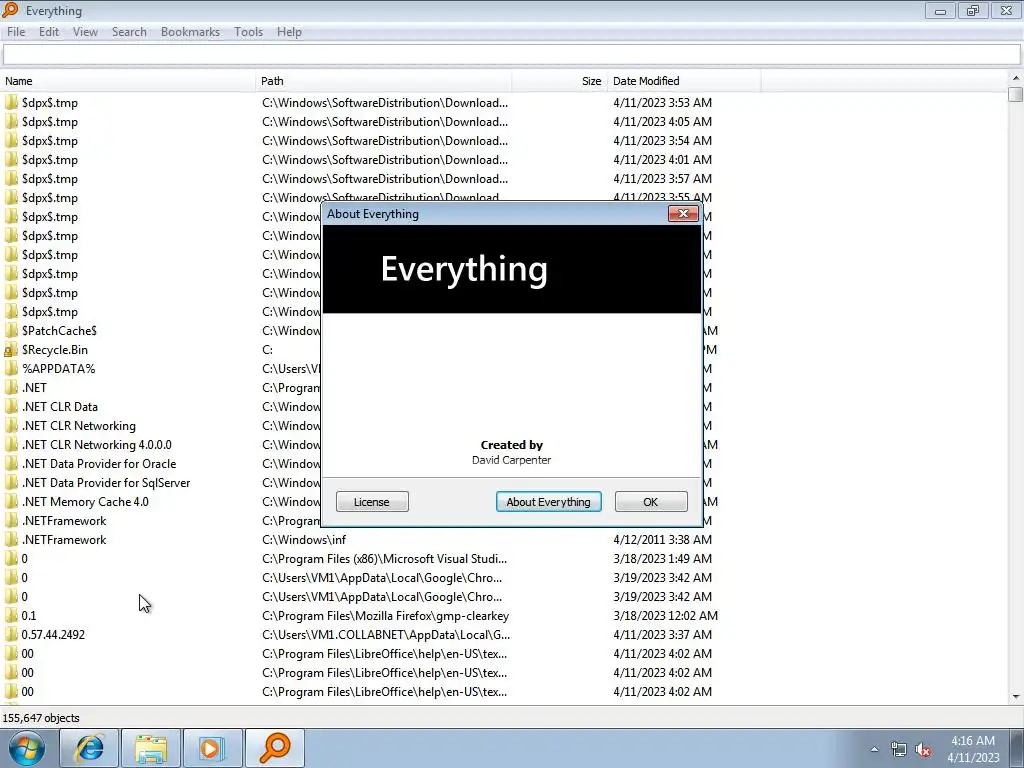Restore down the Everything window
Screen dimensions: 1024x768
(973, 10)
